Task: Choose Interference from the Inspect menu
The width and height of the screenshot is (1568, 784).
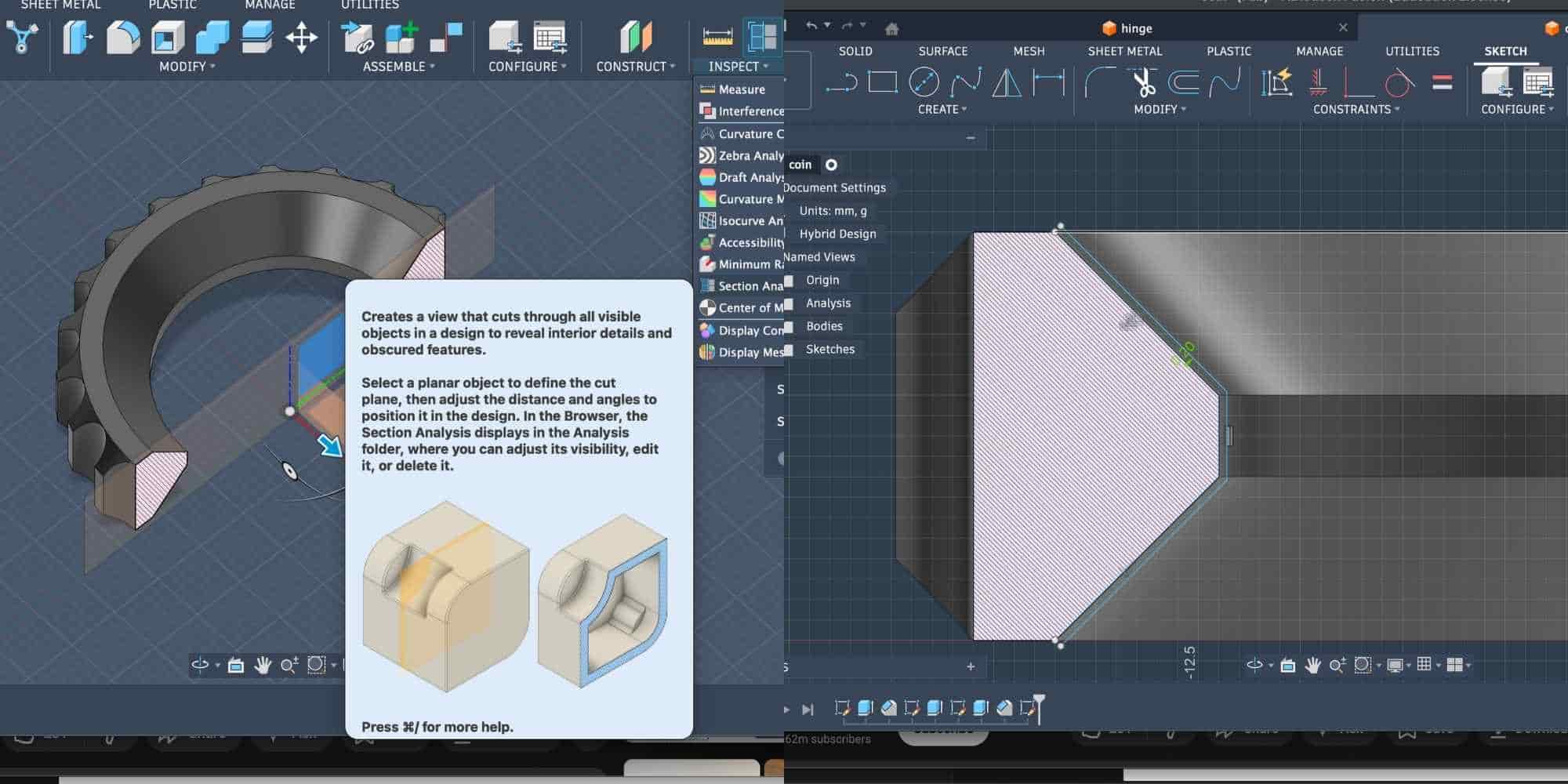Action: tap(740, 111)
